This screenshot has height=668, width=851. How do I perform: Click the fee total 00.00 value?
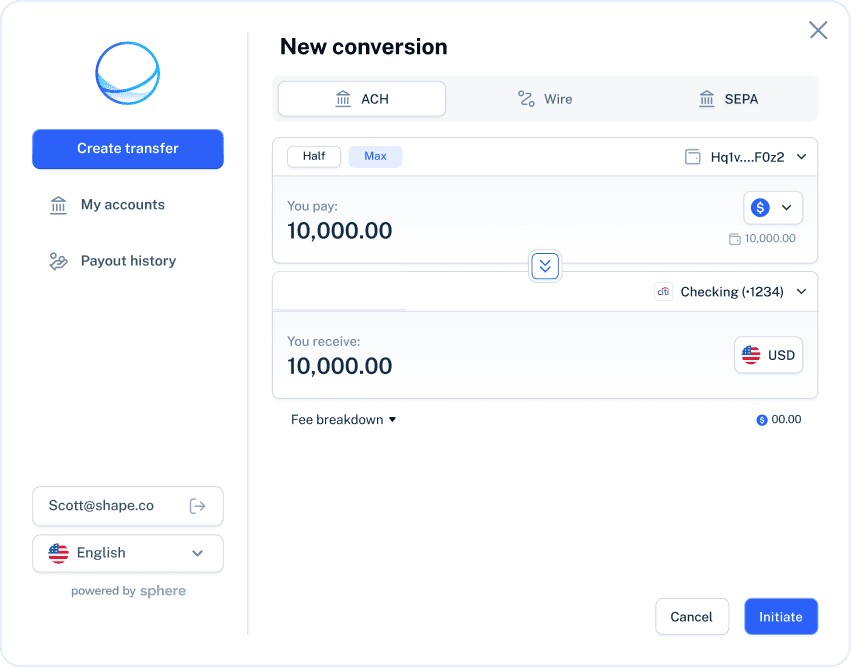pos(786,419)
